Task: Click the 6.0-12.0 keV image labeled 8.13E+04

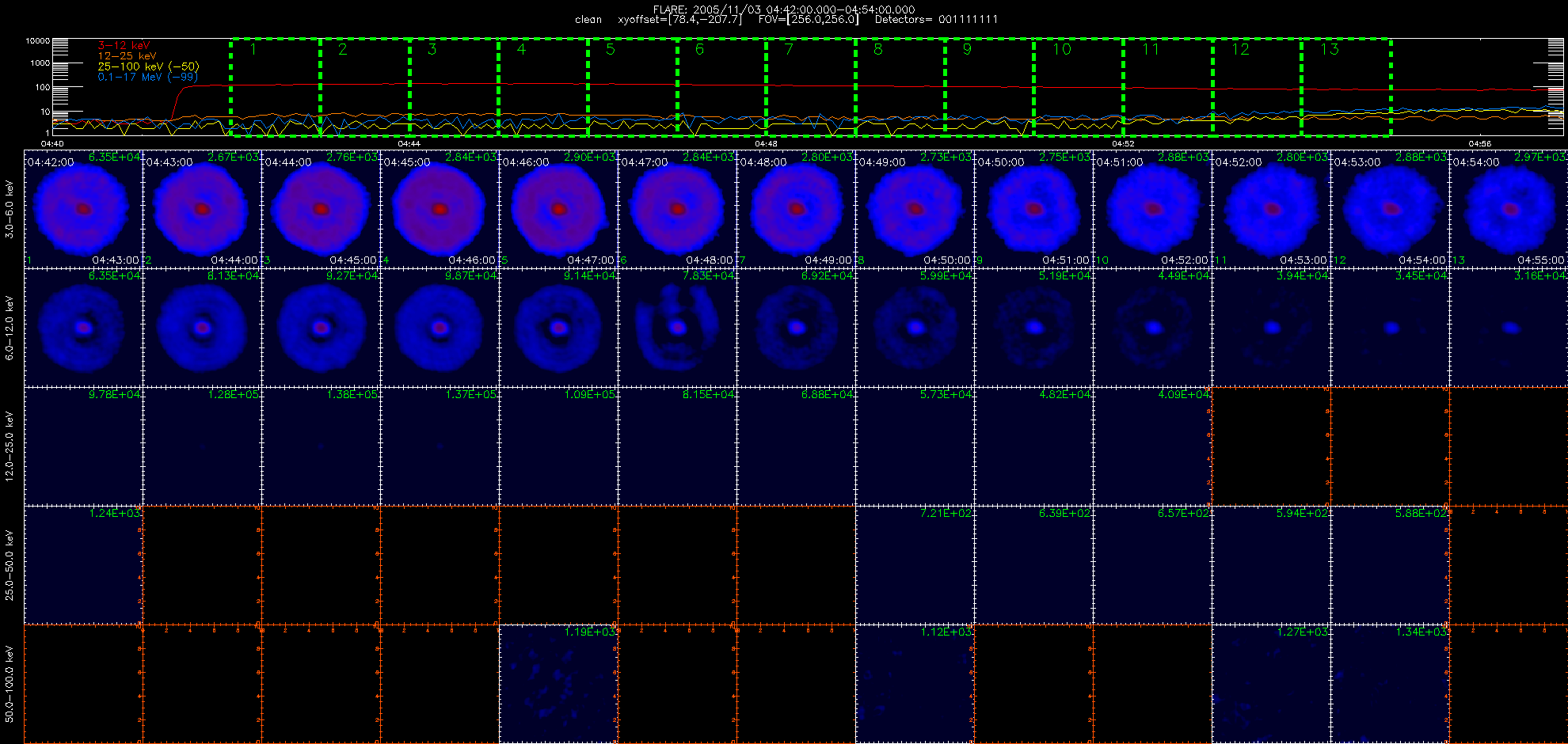Action: point(202,327)
